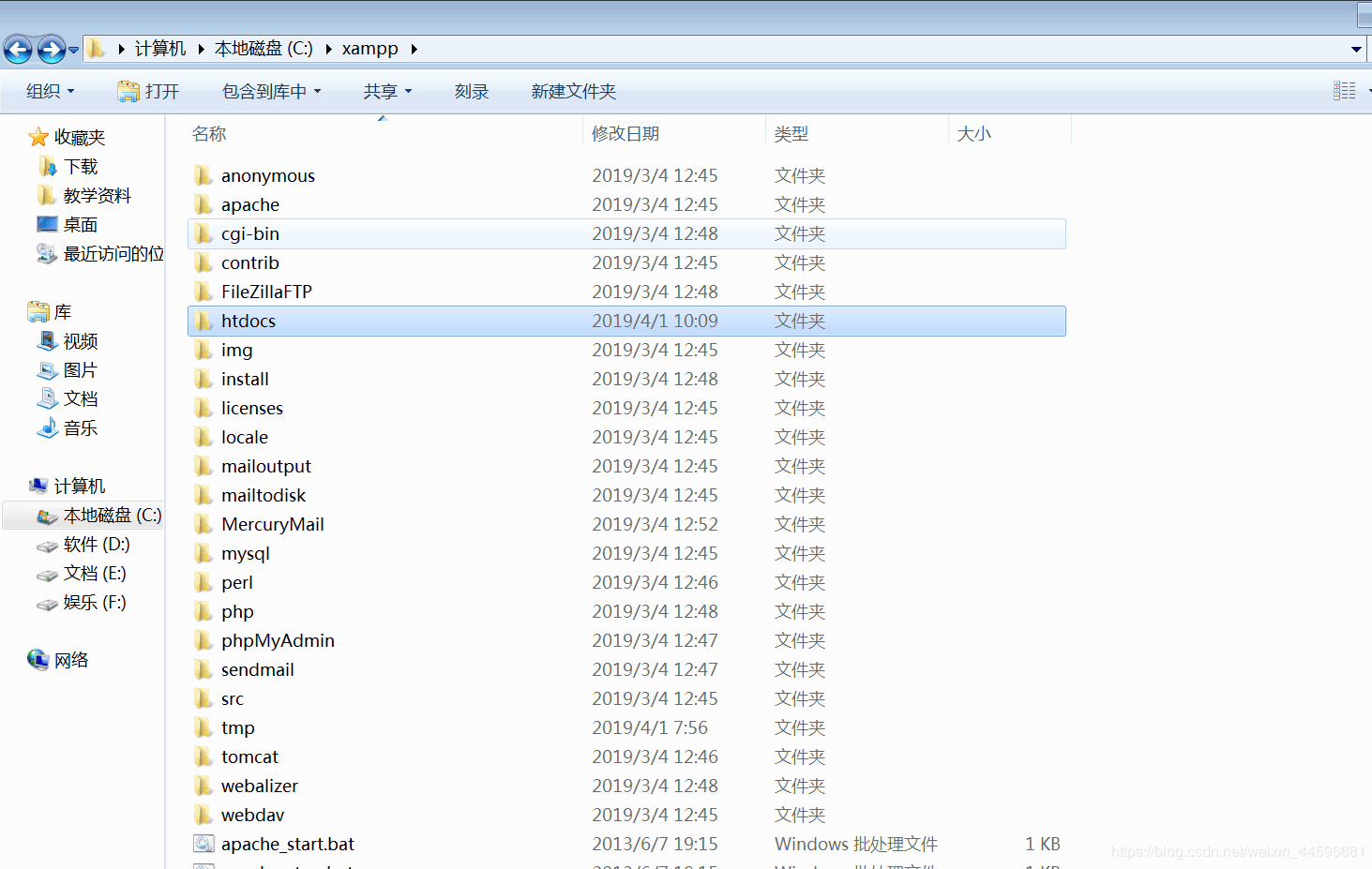Viewport: 1372px width, 869px height.
Task: Click the 刻录 toolbar button
Action: point(472,91)
